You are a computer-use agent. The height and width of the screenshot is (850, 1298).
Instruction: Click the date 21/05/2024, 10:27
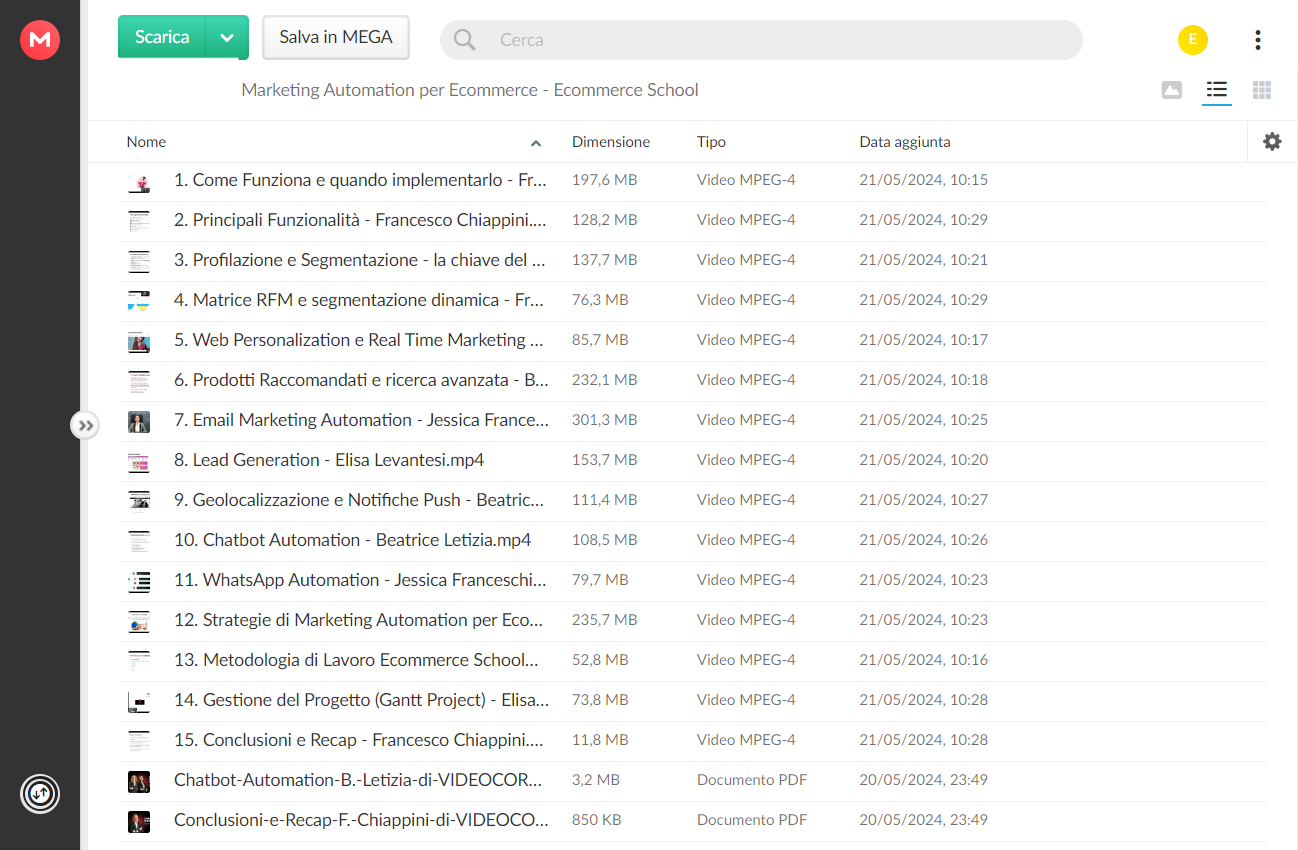[x=923, y=500]
